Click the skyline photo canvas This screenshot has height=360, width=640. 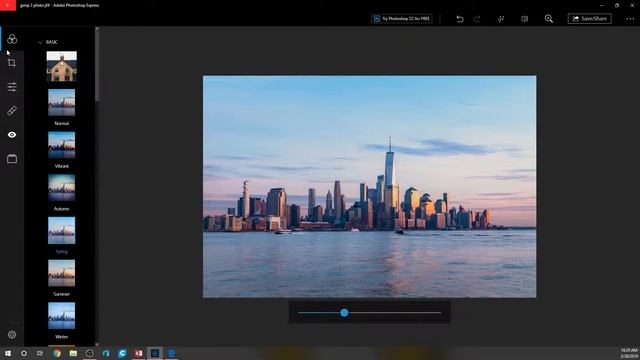(x=369, y=187)
